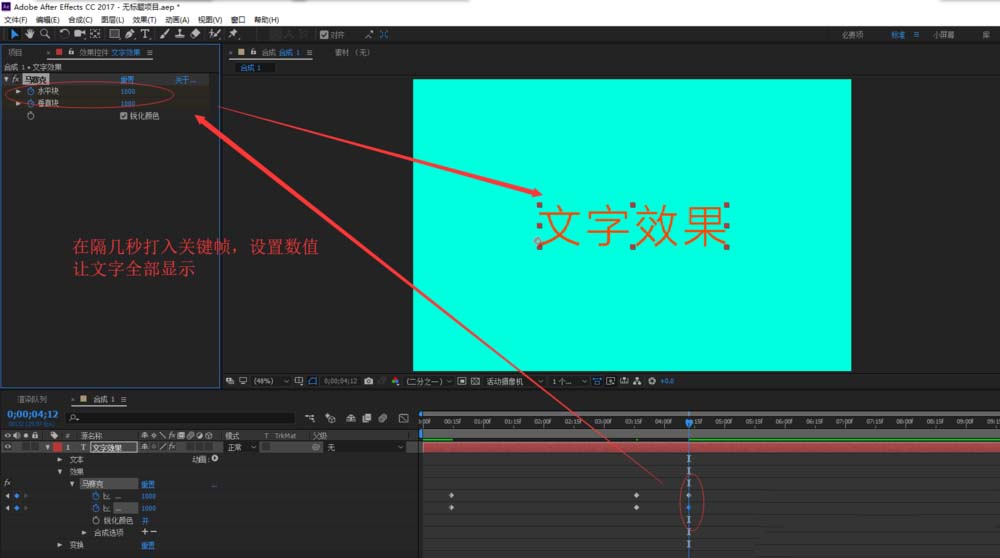Select the Hand tool
Screen dimensions: 1000x558
point(29,34)
